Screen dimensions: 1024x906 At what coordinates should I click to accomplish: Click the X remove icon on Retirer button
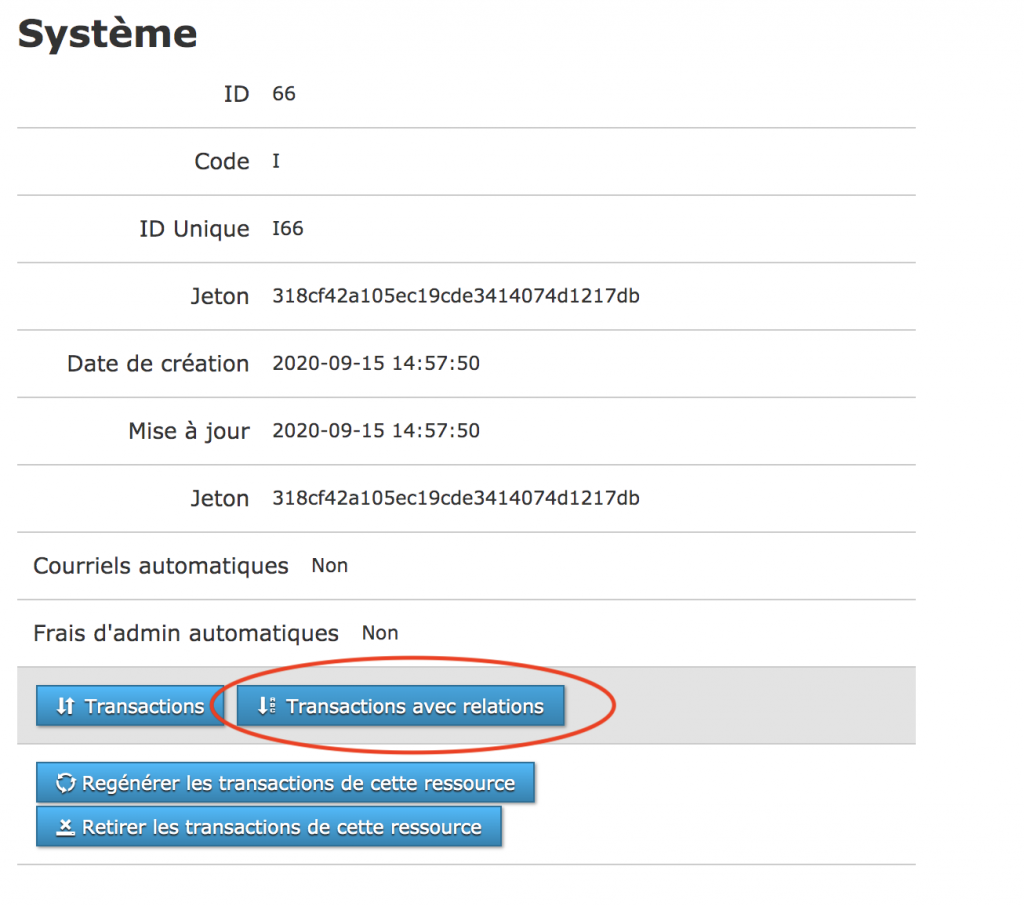66,827
